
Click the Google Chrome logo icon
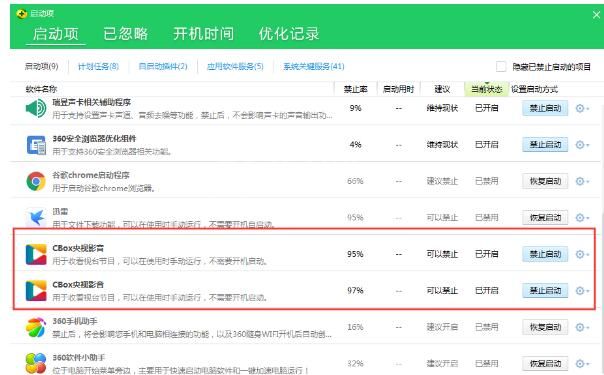click(x=36, y=181)
